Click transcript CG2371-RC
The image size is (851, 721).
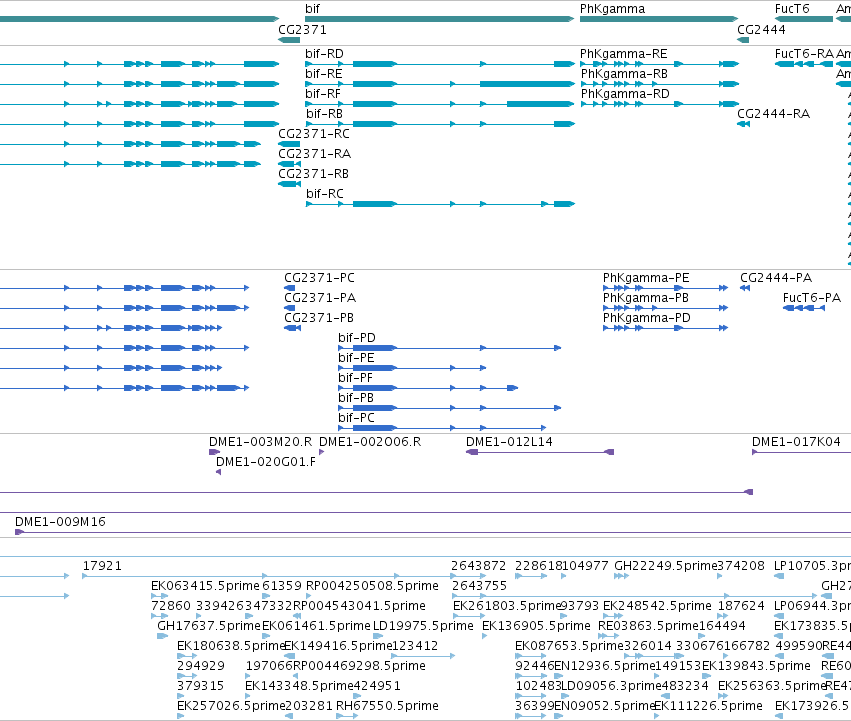(314, 134)
